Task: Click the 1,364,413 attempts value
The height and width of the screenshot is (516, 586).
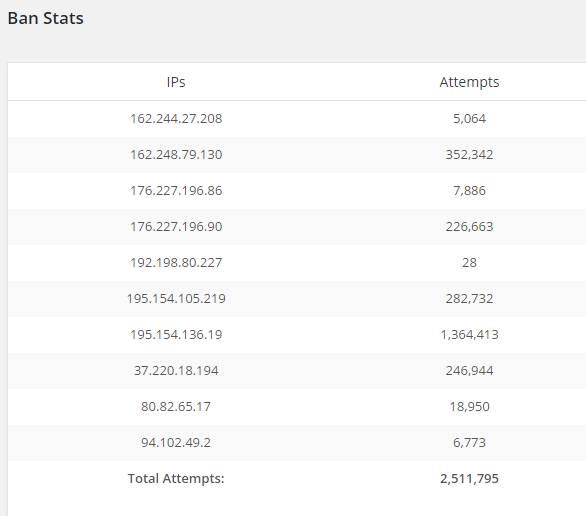Action: point(469,334)
